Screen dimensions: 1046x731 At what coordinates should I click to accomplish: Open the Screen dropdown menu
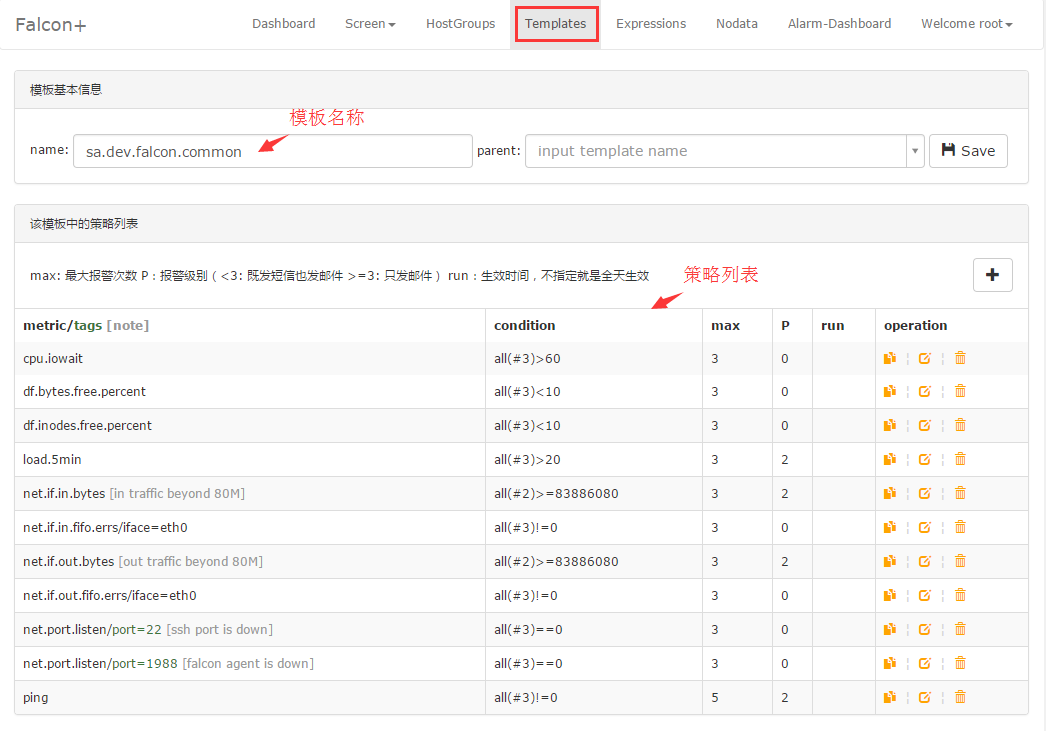[370, 24]
